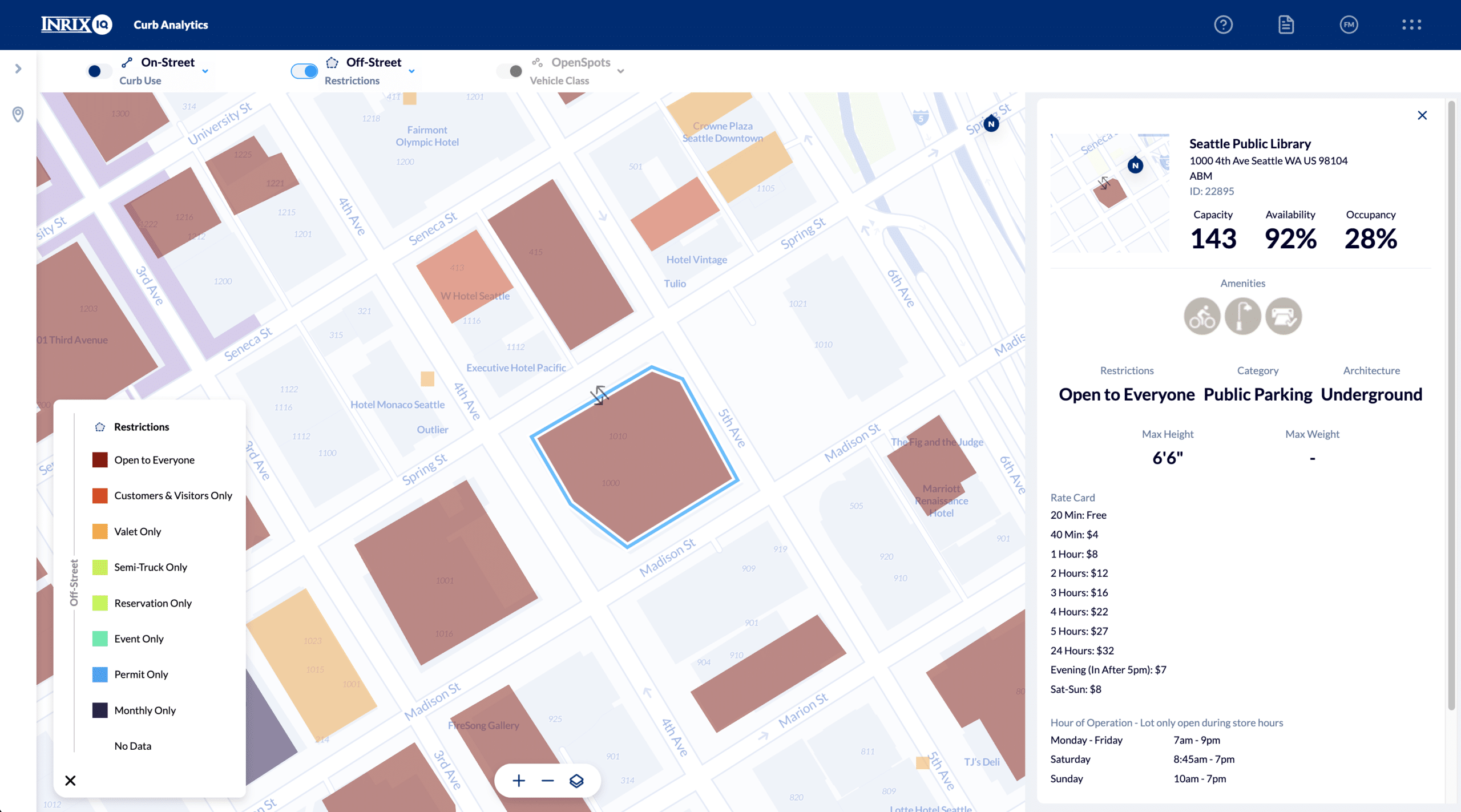1461x812 pixels.
Task: Click the Fairmont Olympic Hotel map label
Action: 427,136
